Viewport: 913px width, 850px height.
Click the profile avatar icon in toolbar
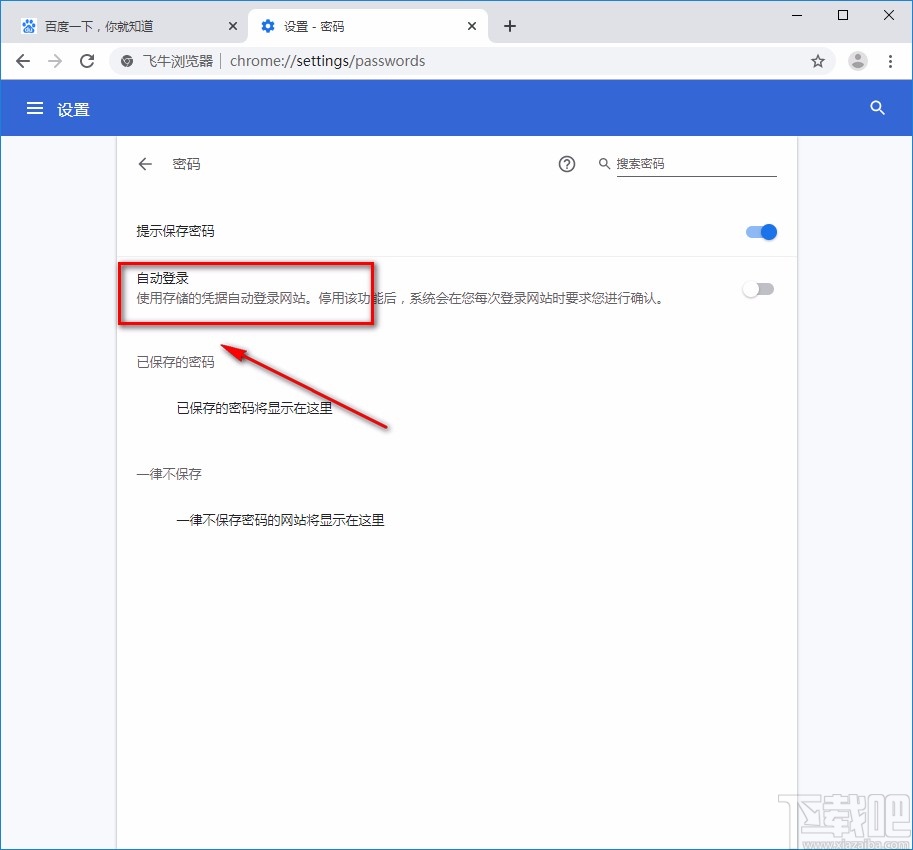(x=857, y=61)
